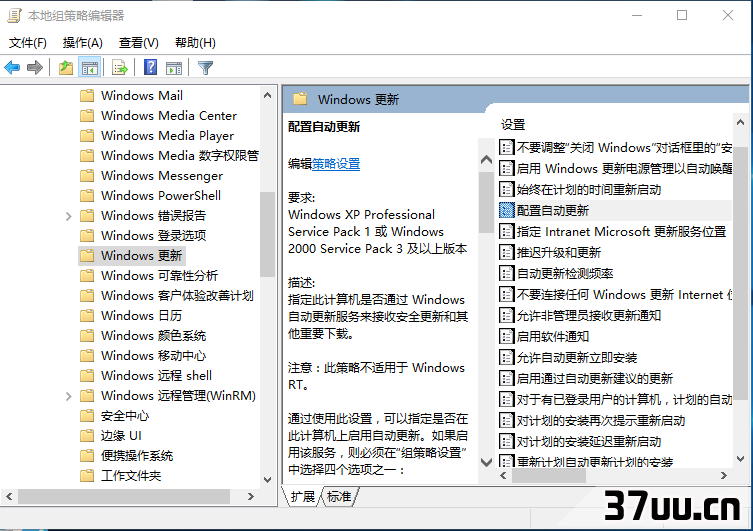Viewport: 753px width, 531px height.
Task: Select 对计划的安装再次提示重新启动 setting
Action: tap(601, 421)
